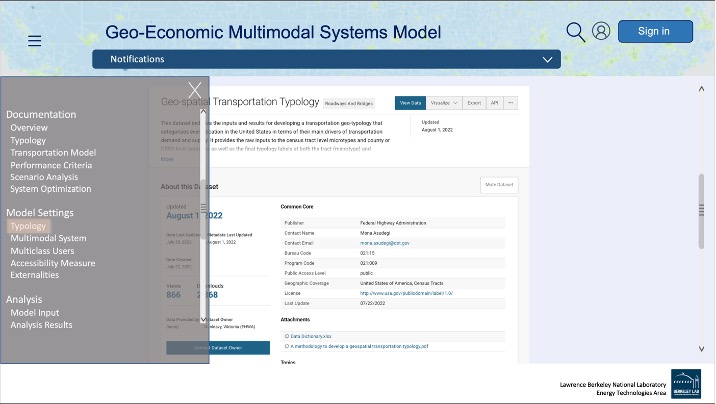The width and height of the screenshot is (716, 404).
Task: Click the side panel scroll up arrow
Action: 203,111
